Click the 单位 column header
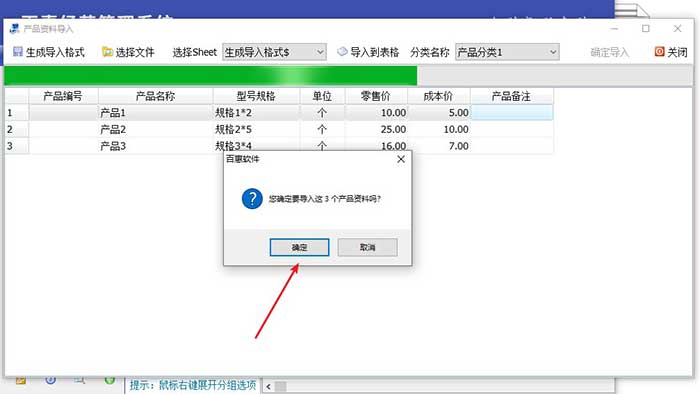 coord(322,96)
